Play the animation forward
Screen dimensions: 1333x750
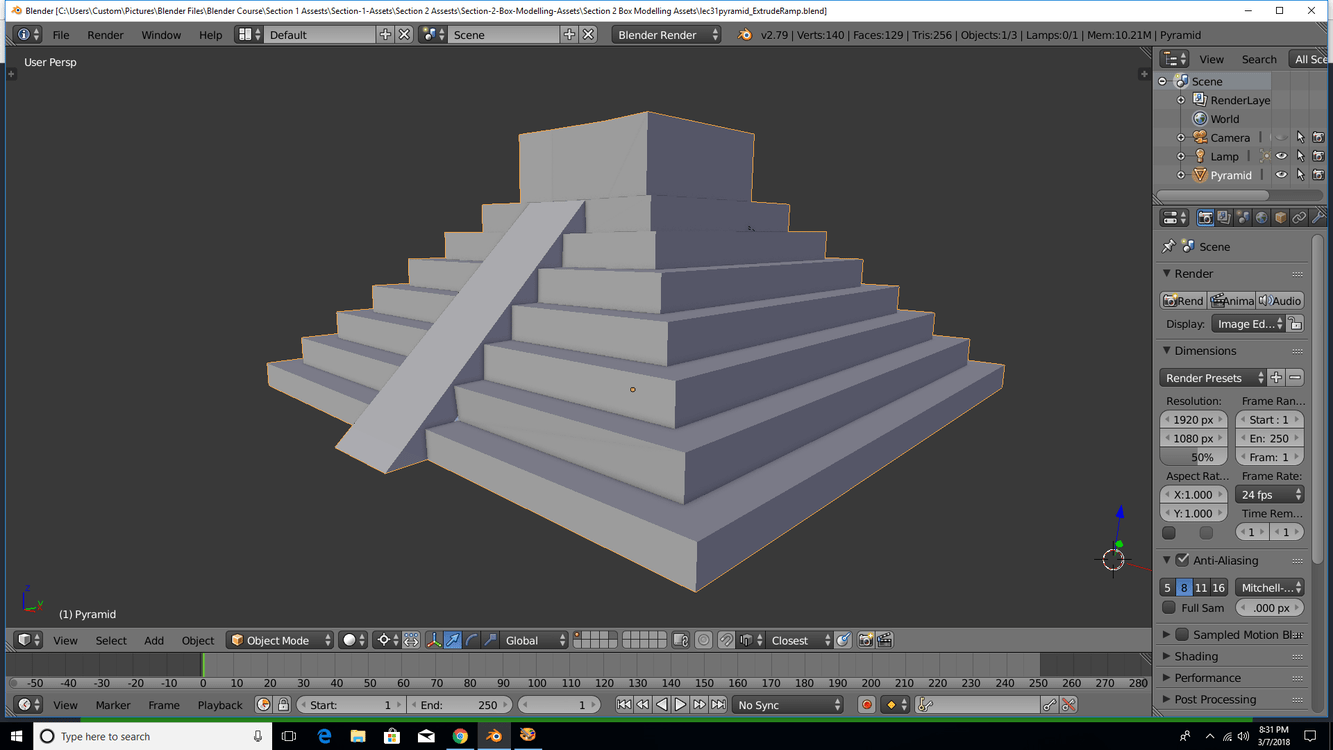[680, 705]
